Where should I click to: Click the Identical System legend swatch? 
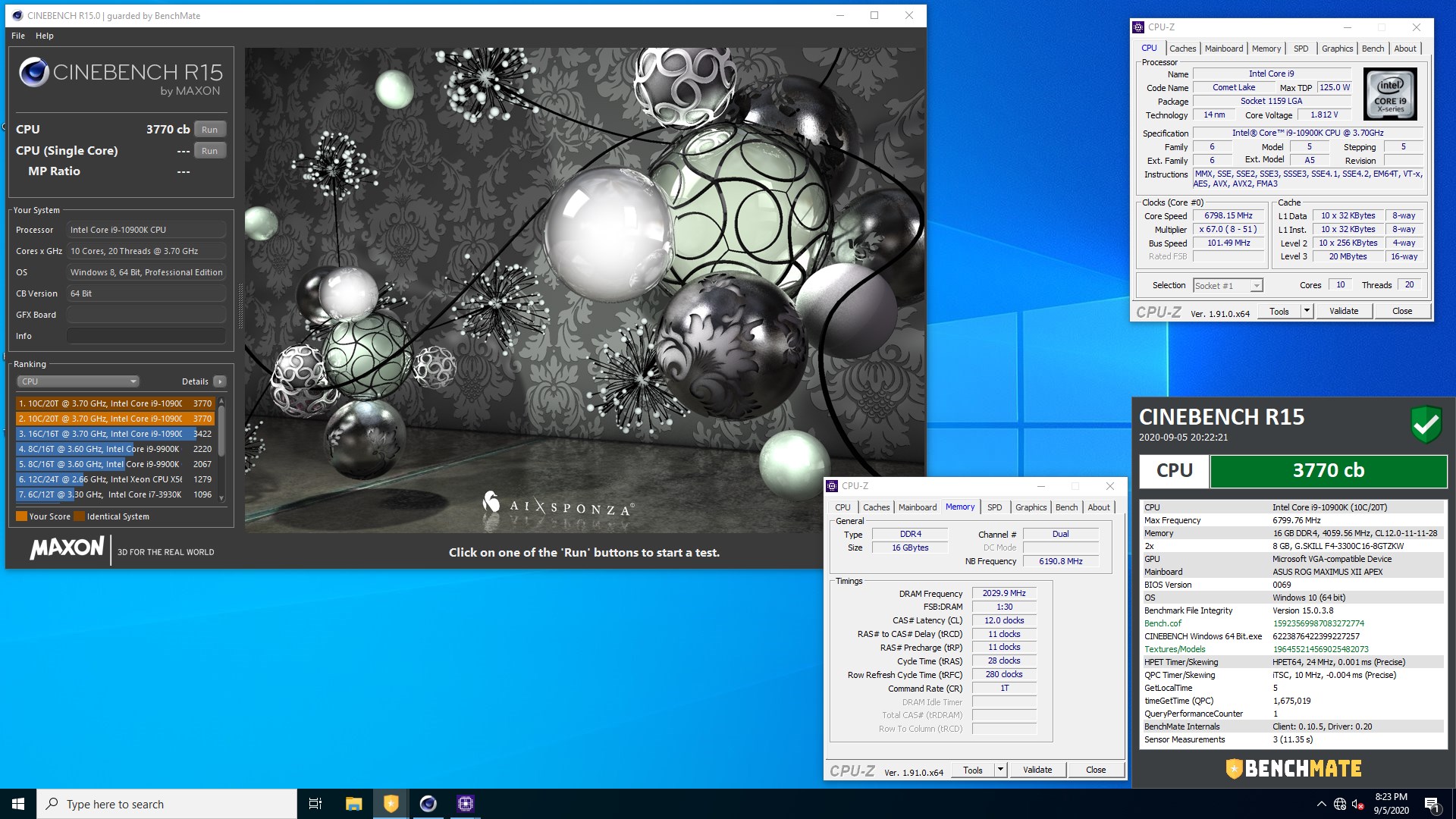tap(79, 516)
